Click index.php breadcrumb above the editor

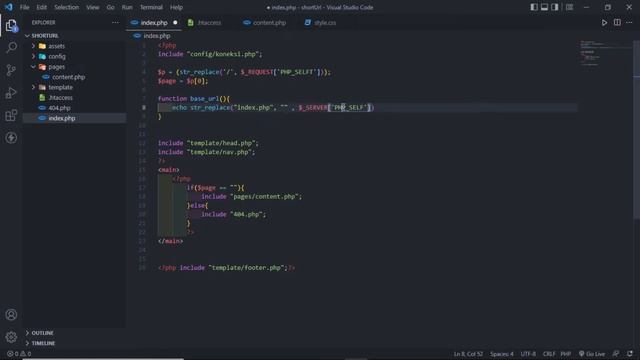pyautogui.click(x=157, y=36)
